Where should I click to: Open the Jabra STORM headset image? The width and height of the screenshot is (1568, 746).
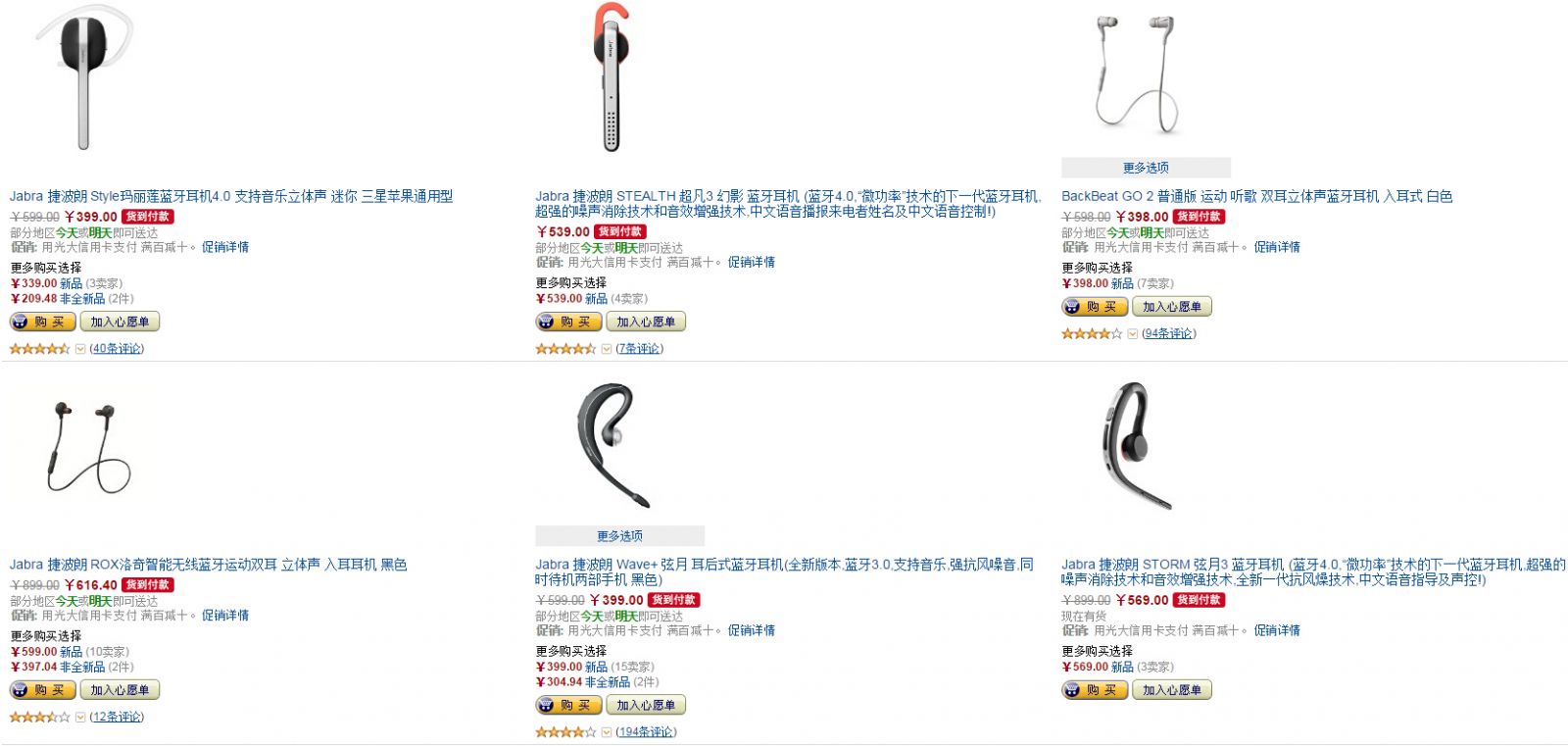tap(1137, 446)
